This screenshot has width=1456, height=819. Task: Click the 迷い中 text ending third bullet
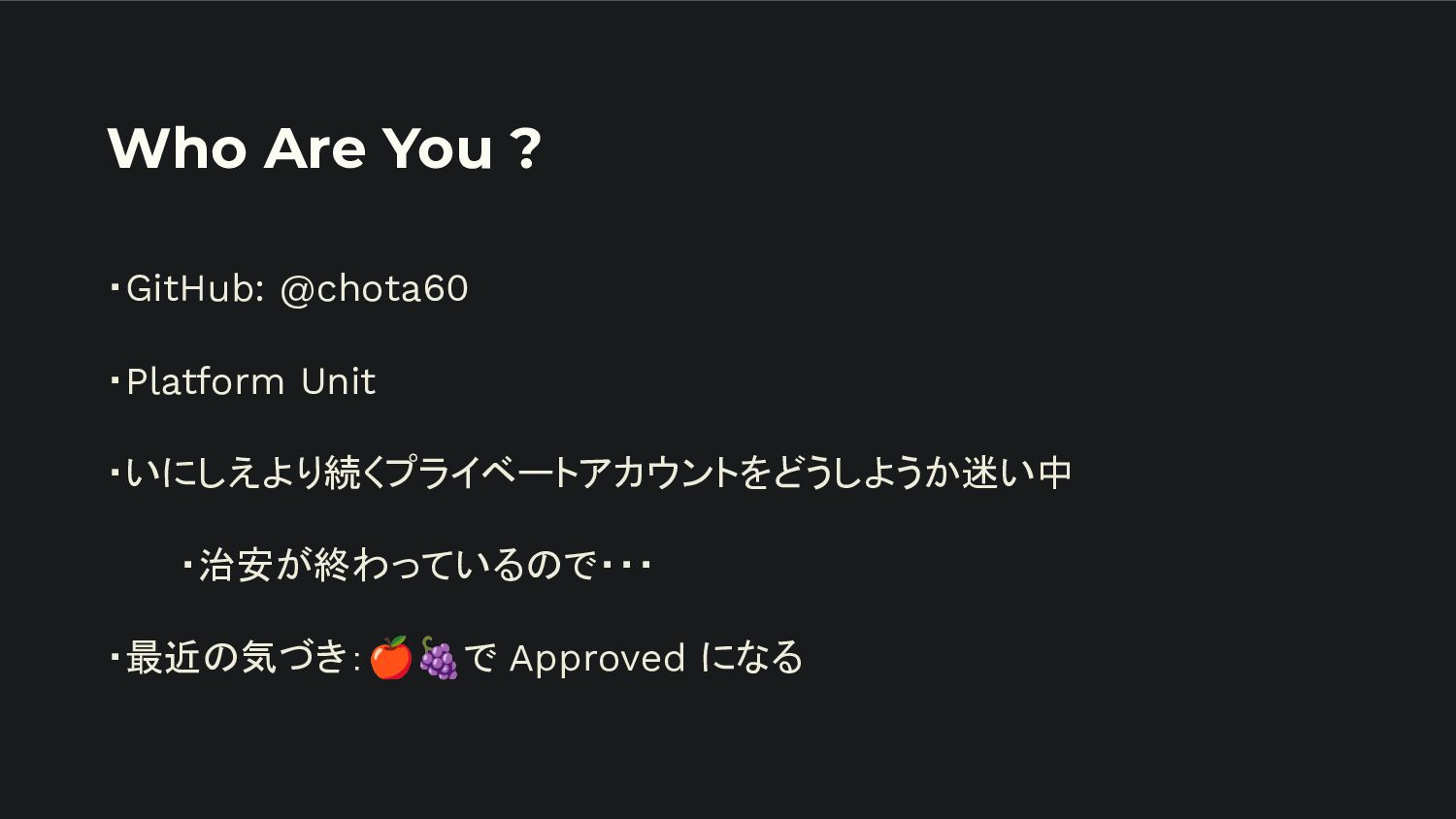pos(1017,473)
